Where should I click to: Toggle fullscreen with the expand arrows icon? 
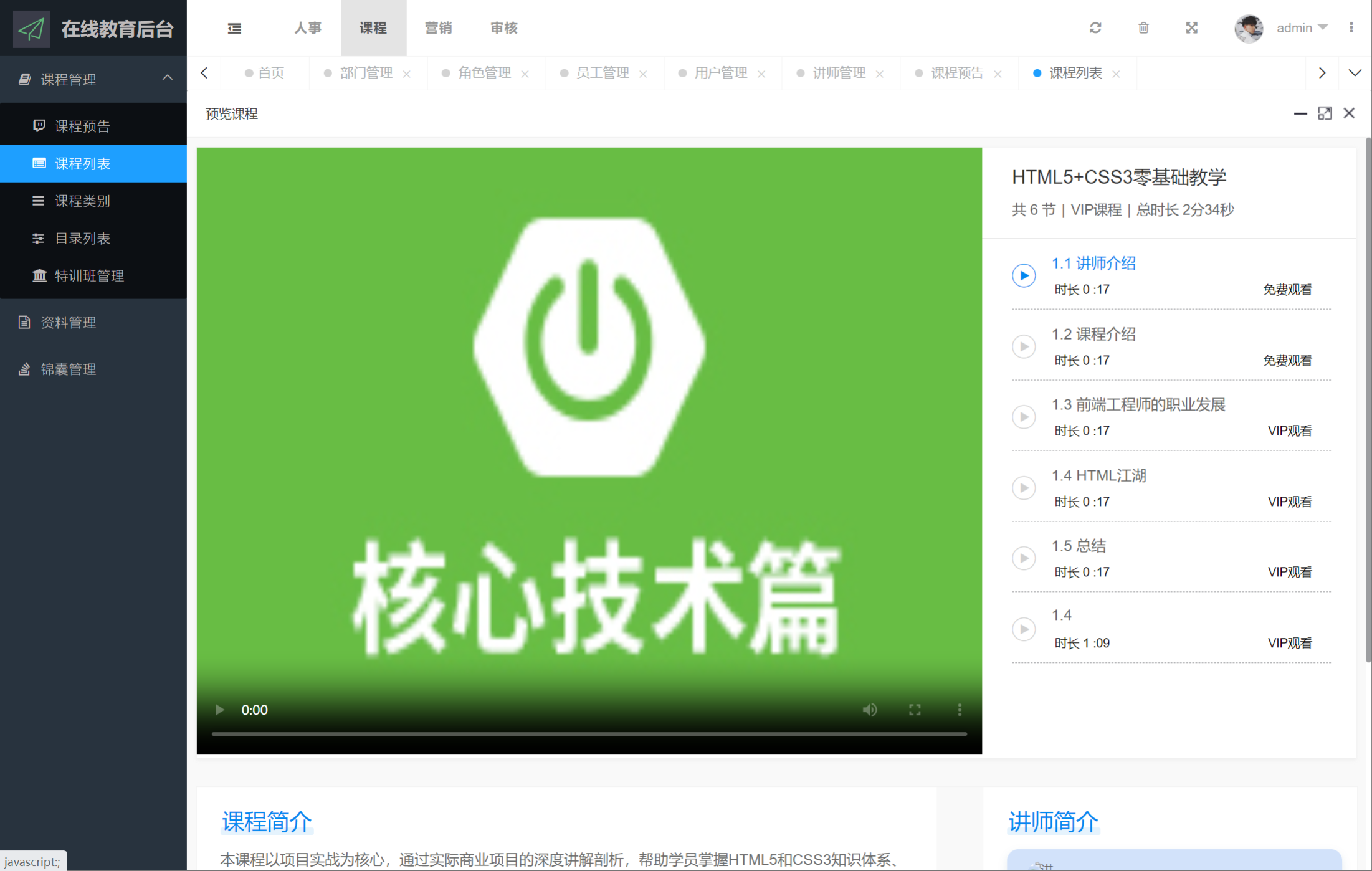click(1191, 28)
